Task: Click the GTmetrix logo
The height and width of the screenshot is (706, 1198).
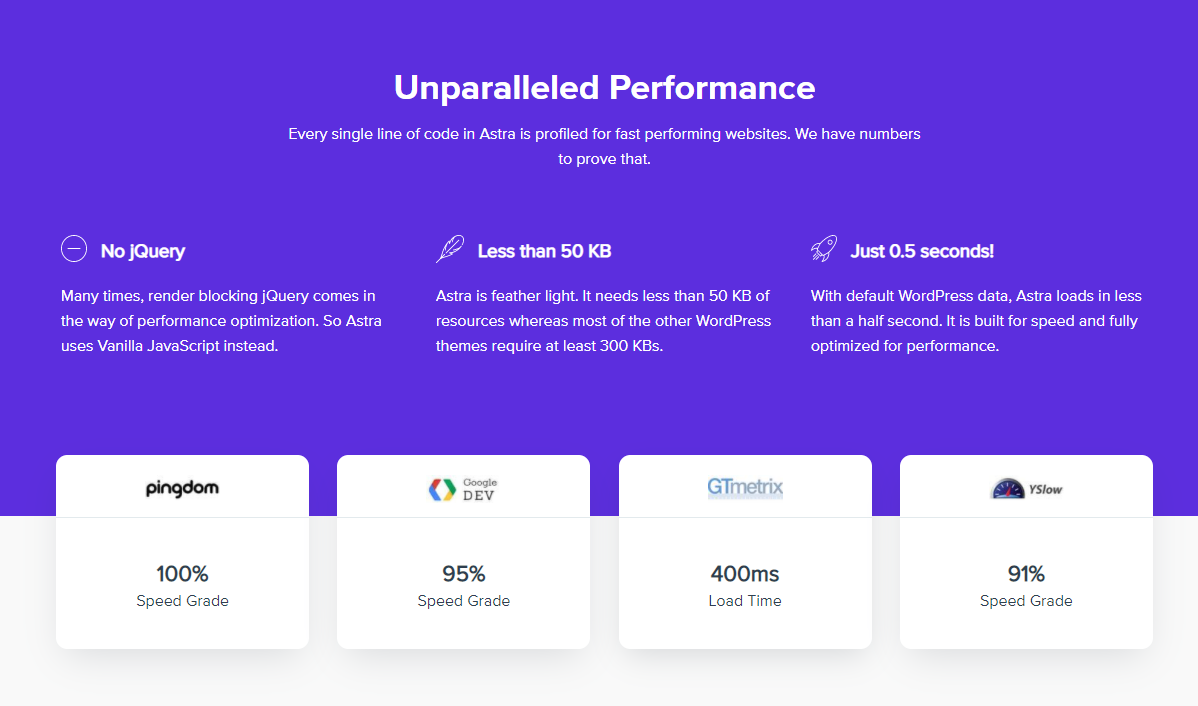Action: click(x=745, y=488)
